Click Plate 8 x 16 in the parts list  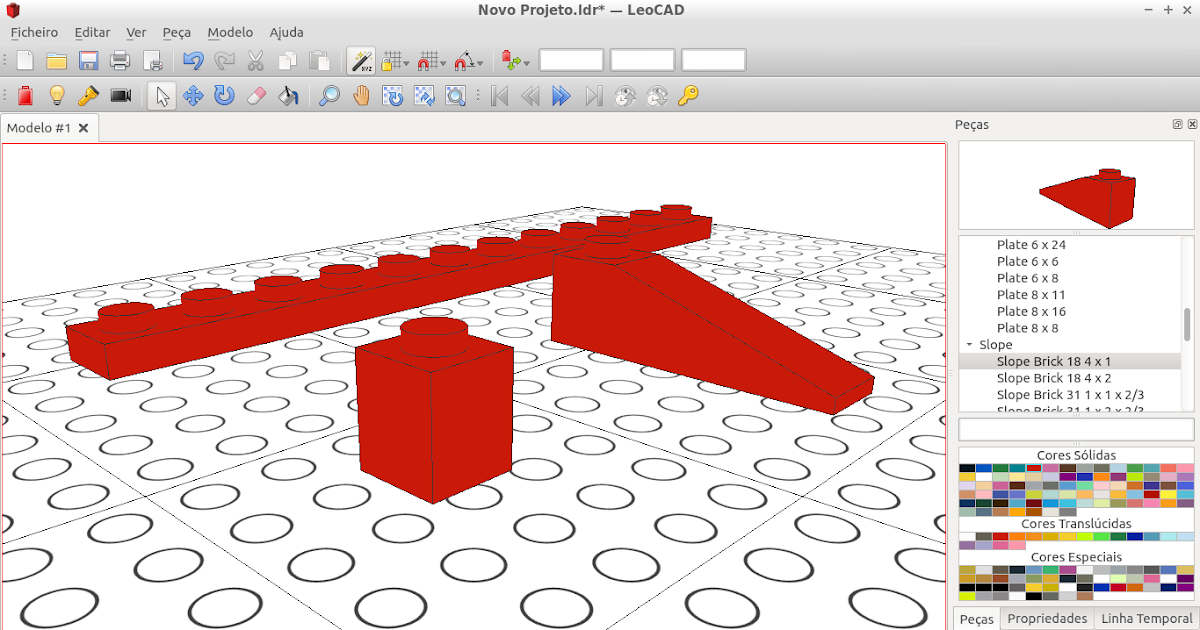point(1031,311)
